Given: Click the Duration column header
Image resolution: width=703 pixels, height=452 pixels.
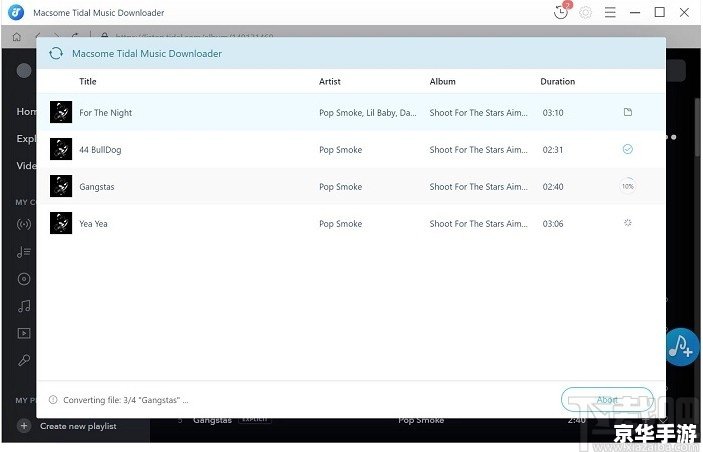Looking at the screenshot, I should click(x=558, y=82).
